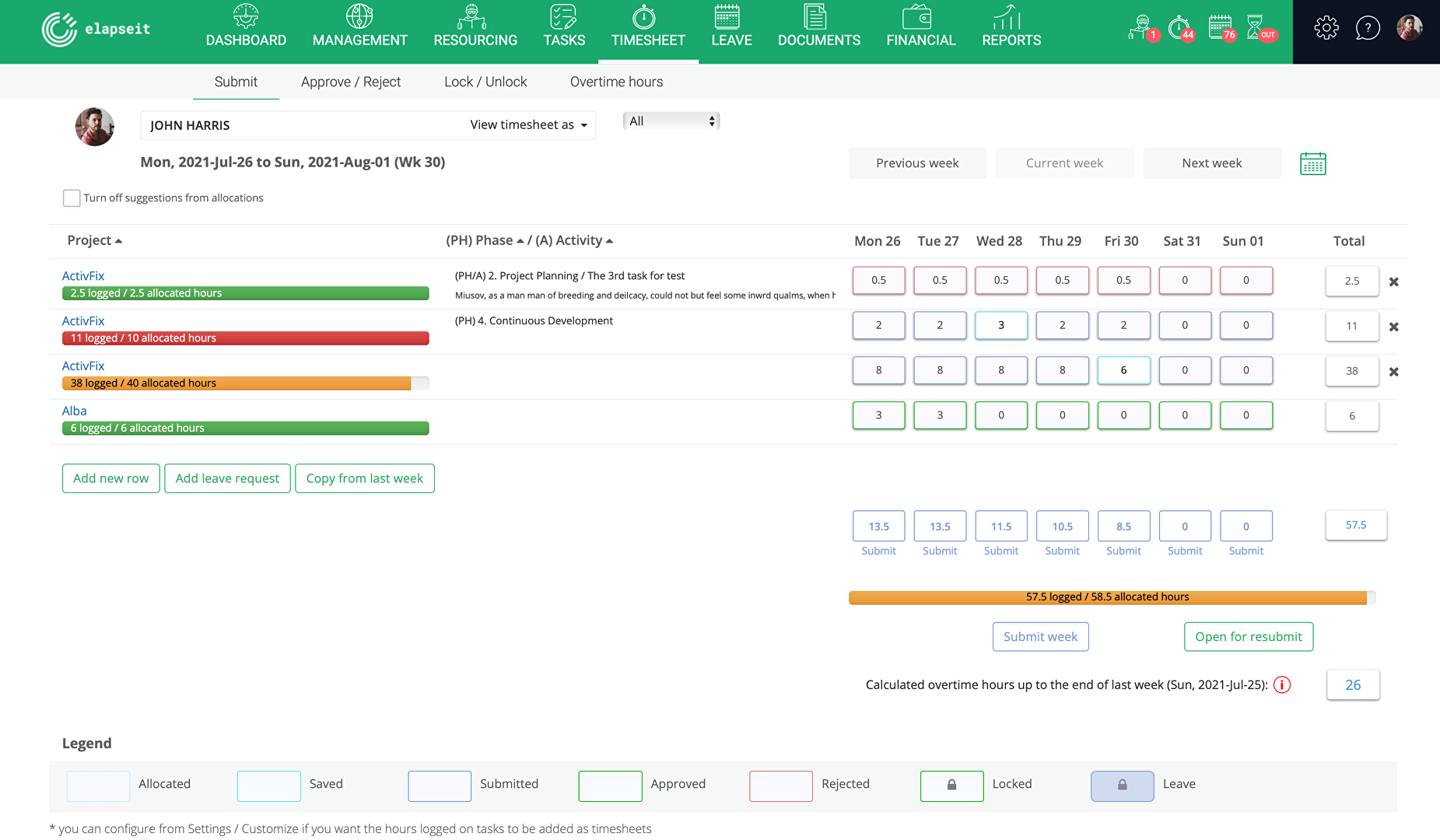1440x840 pixels.
Task: Click Open for resubmit
Action: click(x=1249, y=636)
